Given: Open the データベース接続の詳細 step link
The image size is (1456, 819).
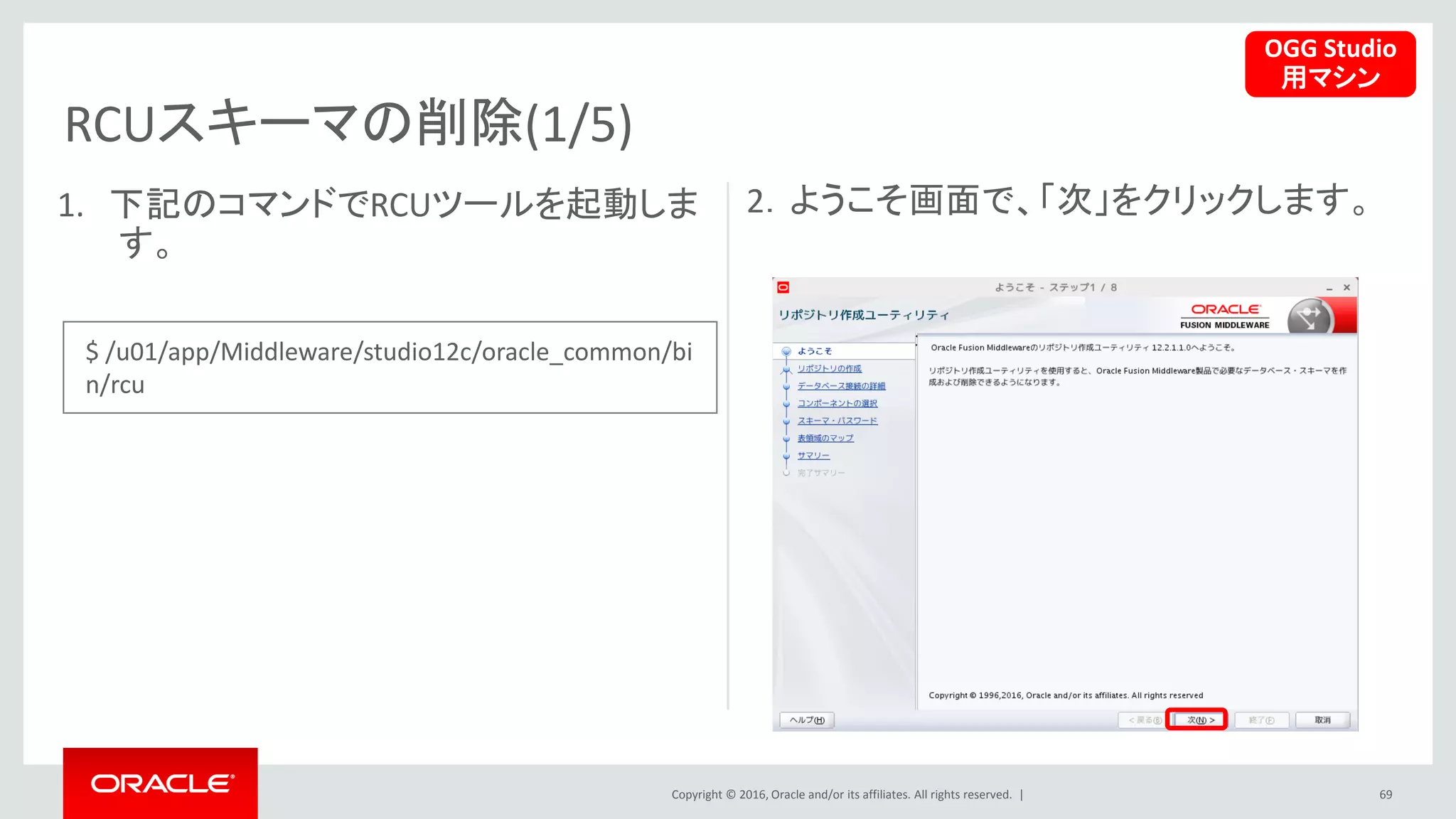Looking at the screenshot, I should tap(841, 386).
